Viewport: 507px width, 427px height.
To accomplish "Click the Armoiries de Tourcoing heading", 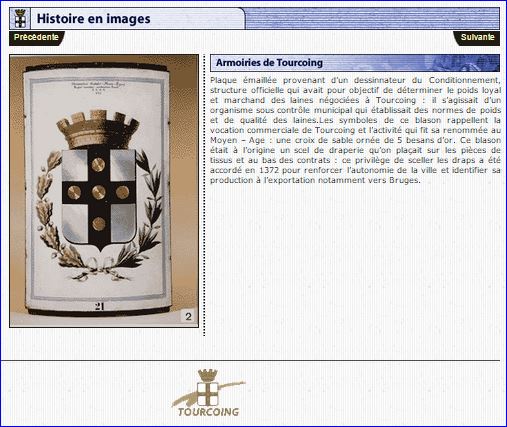I will 269,63.
